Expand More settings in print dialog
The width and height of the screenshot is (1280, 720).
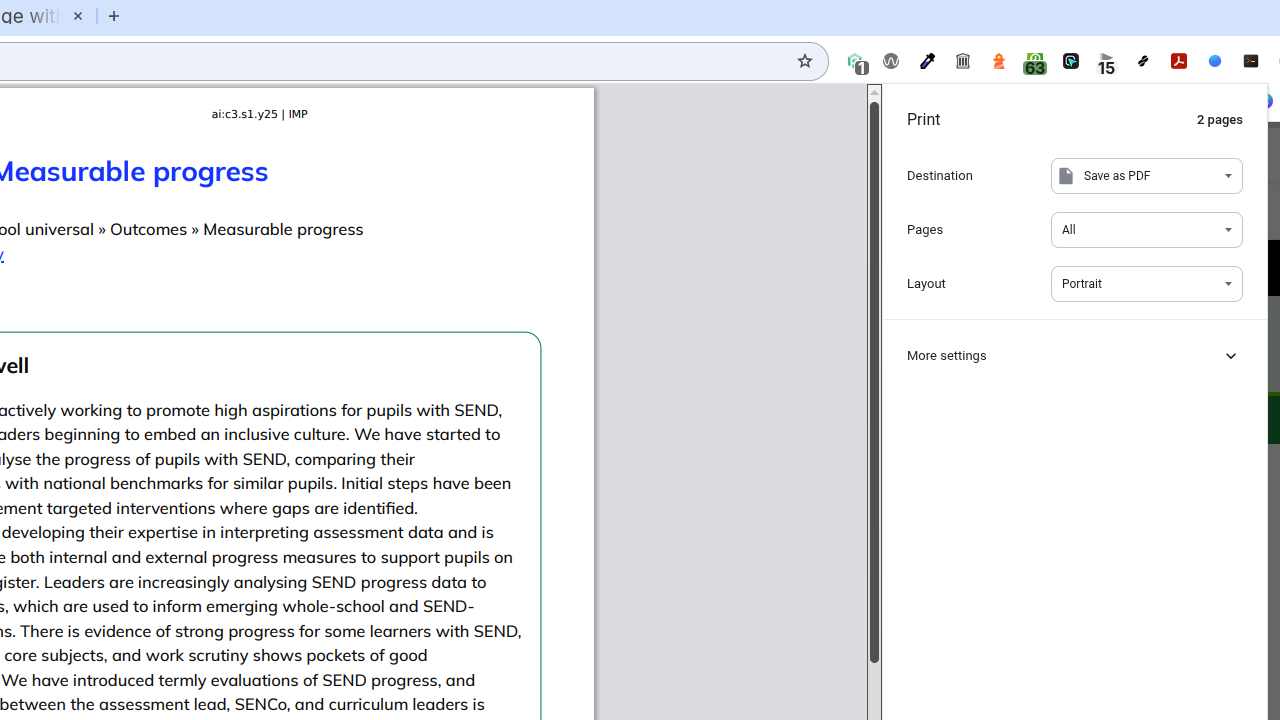pyautogui.click(x=1074, y=356)
